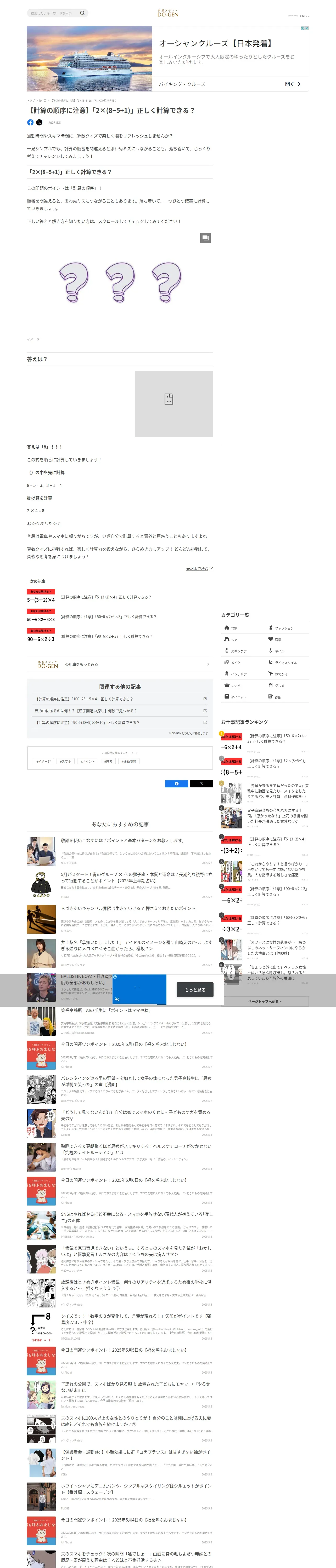Open related article 「90÷(18−9)×4+16」
The width and height of the screenshot is (336, 1568).
tap(120, 723)
